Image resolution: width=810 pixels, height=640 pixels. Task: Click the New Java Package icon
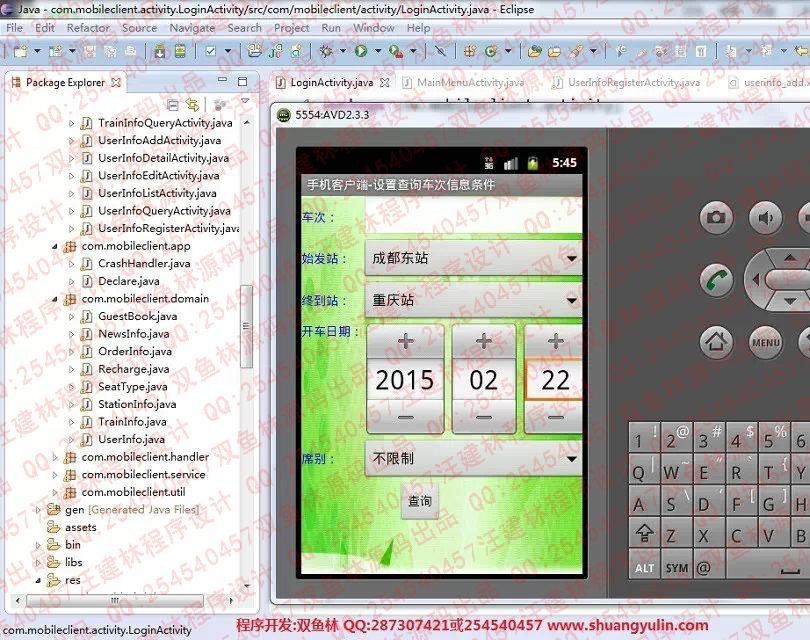pos(470,51)
